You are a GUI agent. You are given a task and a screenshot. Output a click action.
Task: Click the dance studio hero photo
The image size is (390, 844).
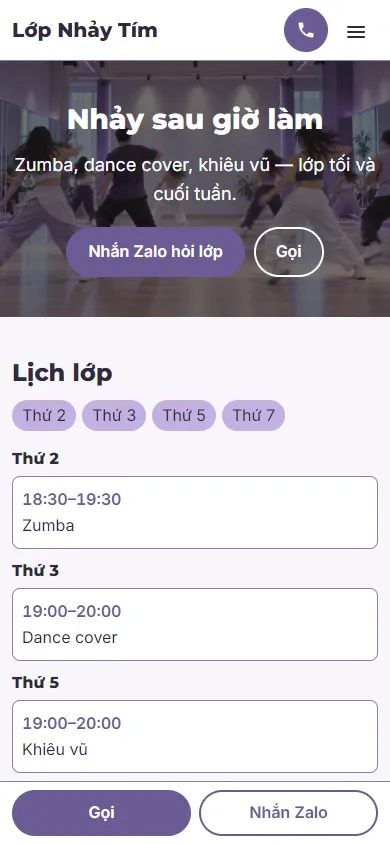(x=195, y=188)
